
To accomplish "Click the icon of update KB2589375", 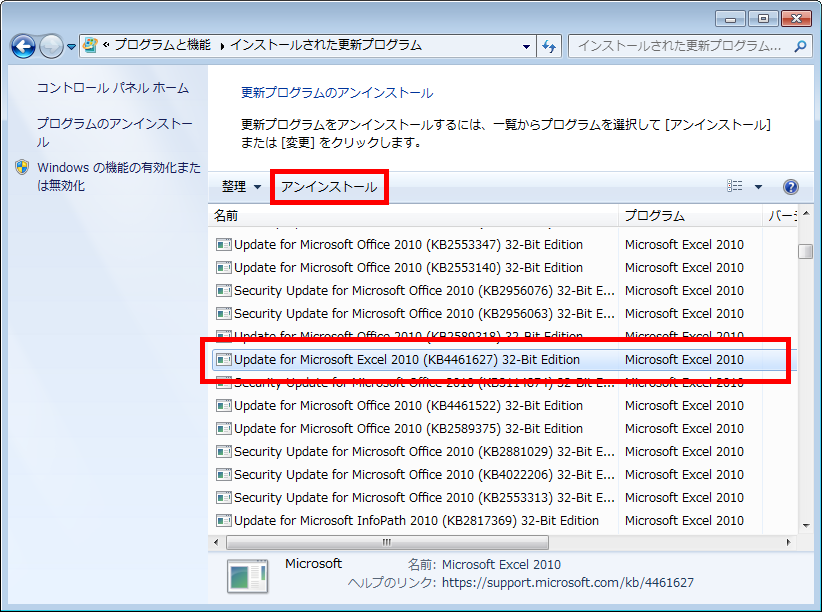I will click(224, 428).
